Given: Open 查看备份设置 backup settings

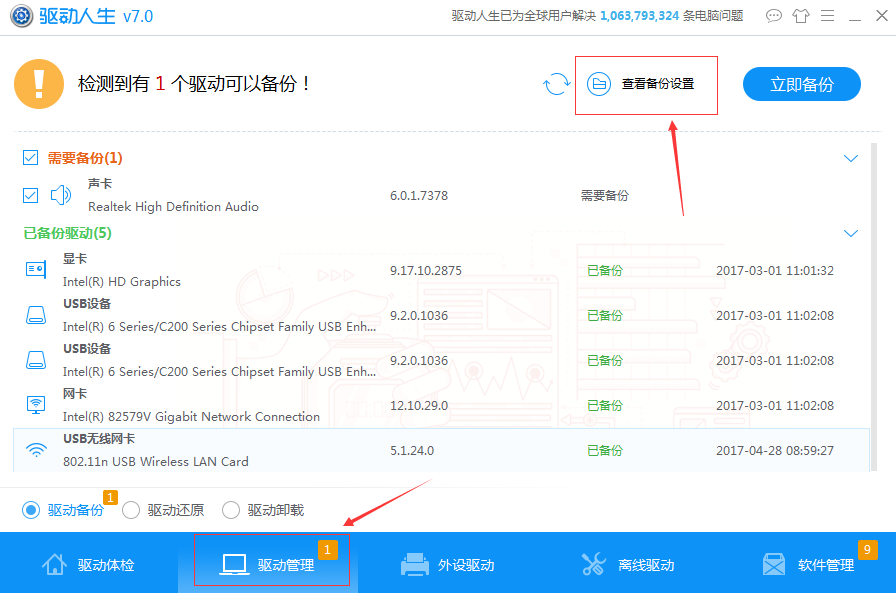Looking at the screenshot, I should (645, 85).
